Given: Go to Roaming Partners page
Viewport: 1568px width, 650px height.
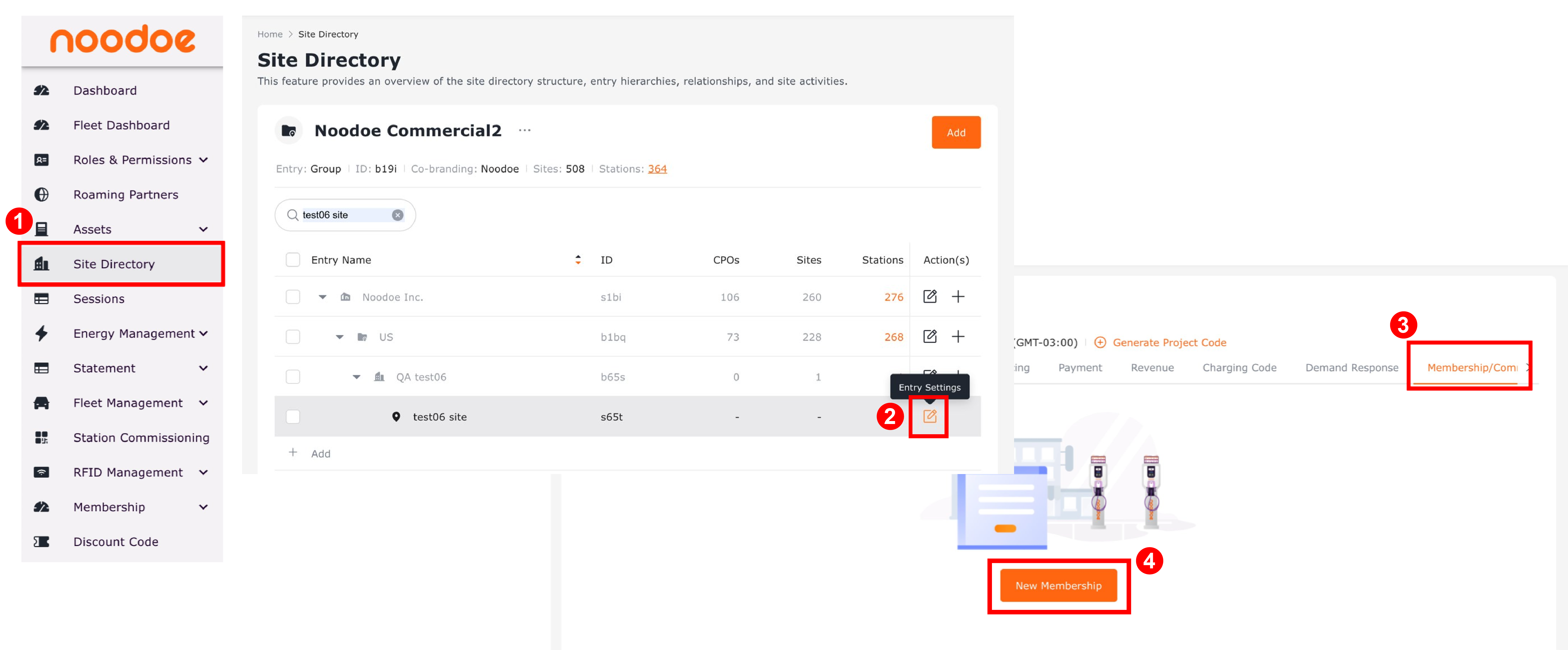Looking at the screenshot, I should (x=125, y=194).
